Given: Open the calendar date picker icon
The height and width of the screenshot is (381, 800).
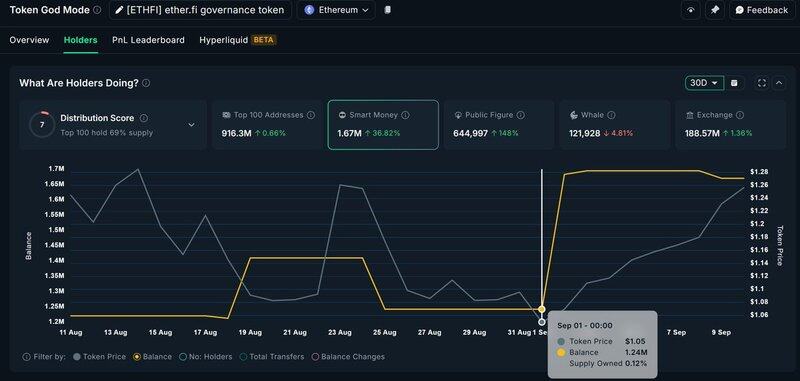Looking at the screenshot, I should (x=734, y=83).
